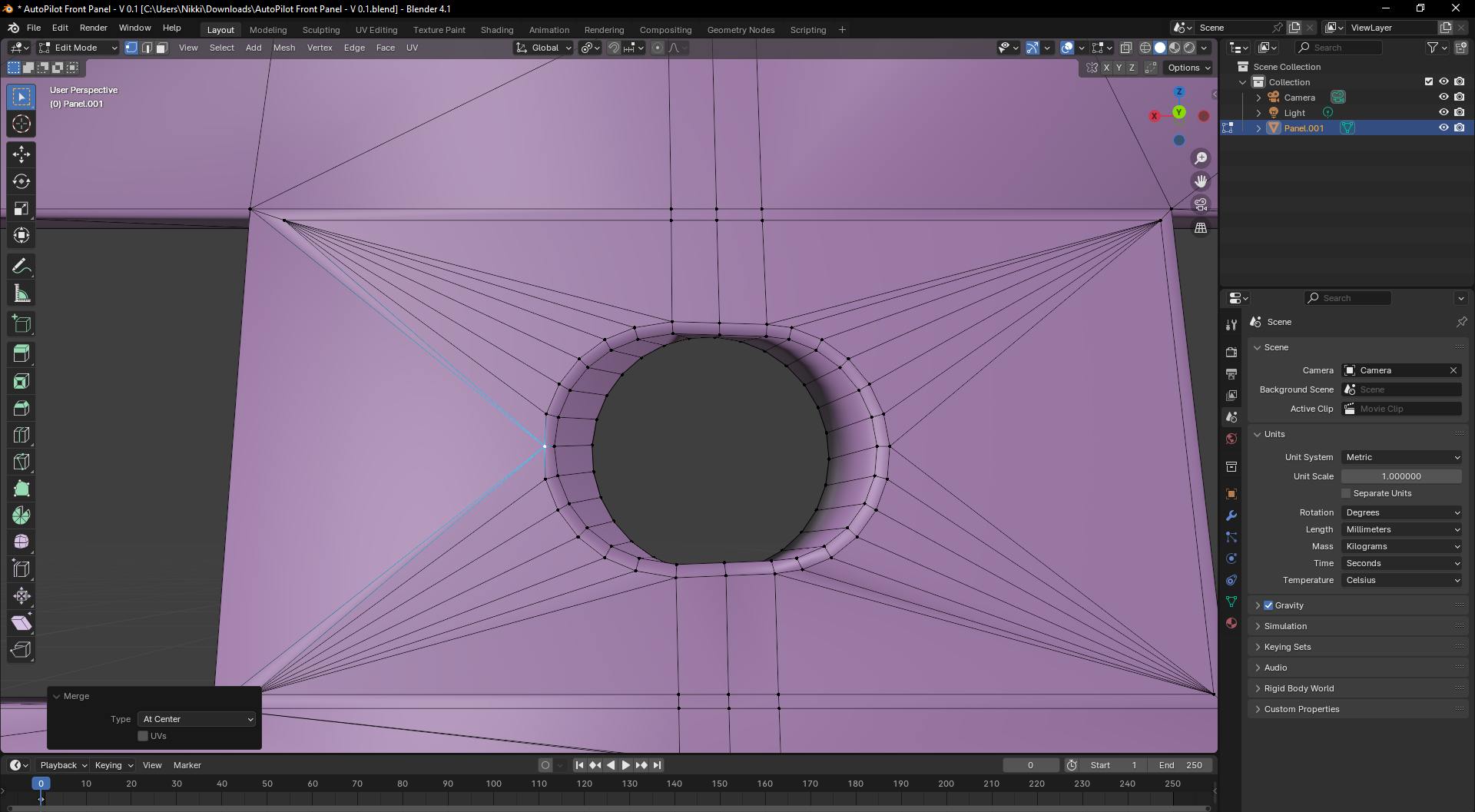Select the Bevel tool

coord(22,408)
